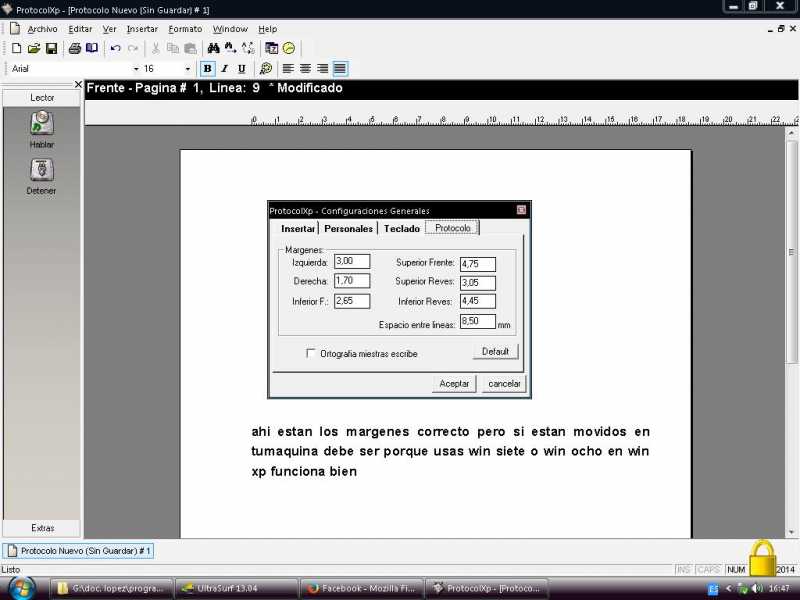Toggle underline formatting
The height and width of the screenshot is (600, 800).
tap(241, 68)
